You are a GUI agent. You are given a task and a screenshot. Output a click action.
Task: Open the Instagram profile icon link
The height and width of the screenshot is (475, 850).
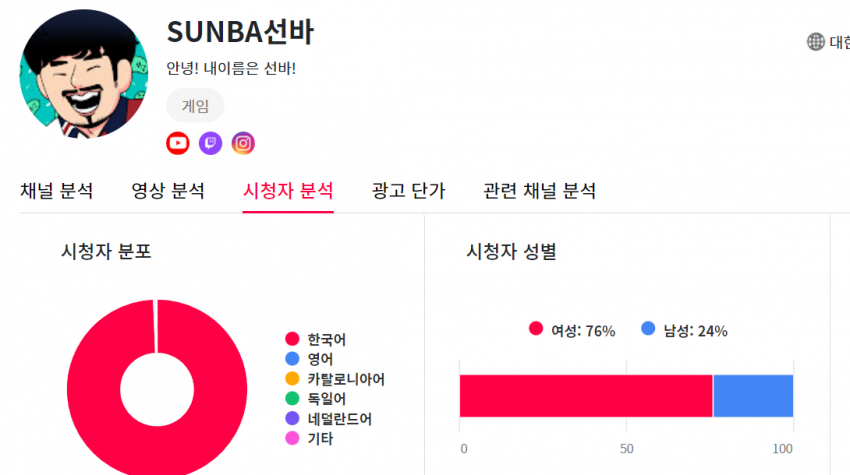[x=243, y=143]
